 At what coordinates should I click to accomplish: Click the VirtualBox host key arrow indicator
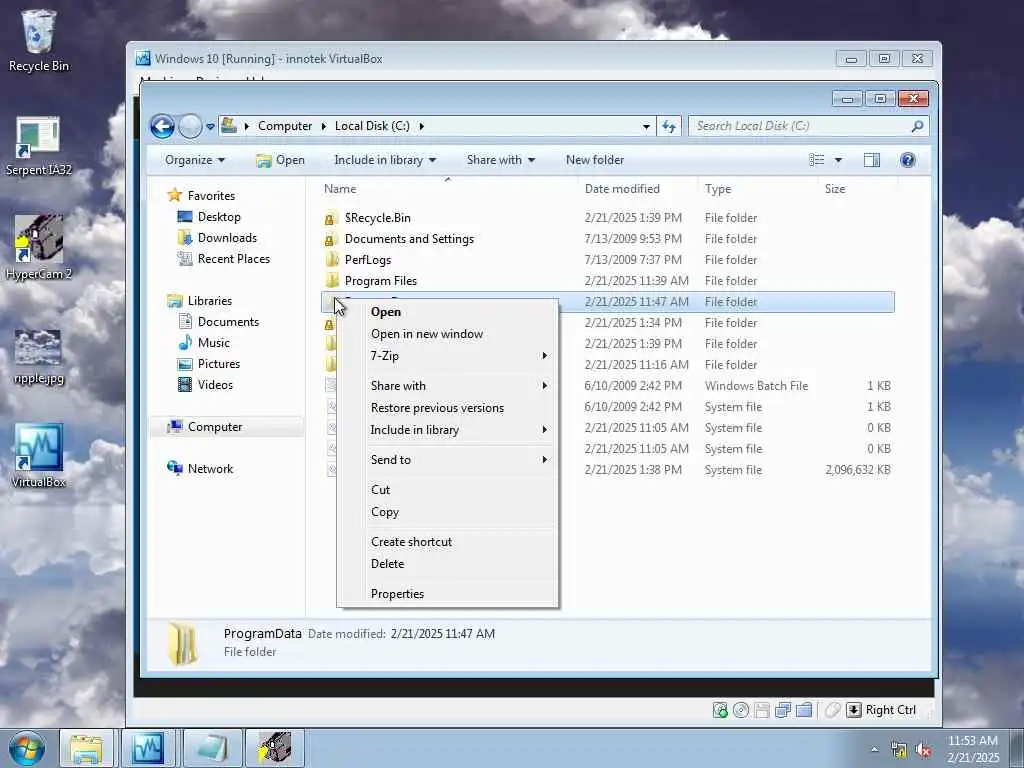[x=854, y=710]
